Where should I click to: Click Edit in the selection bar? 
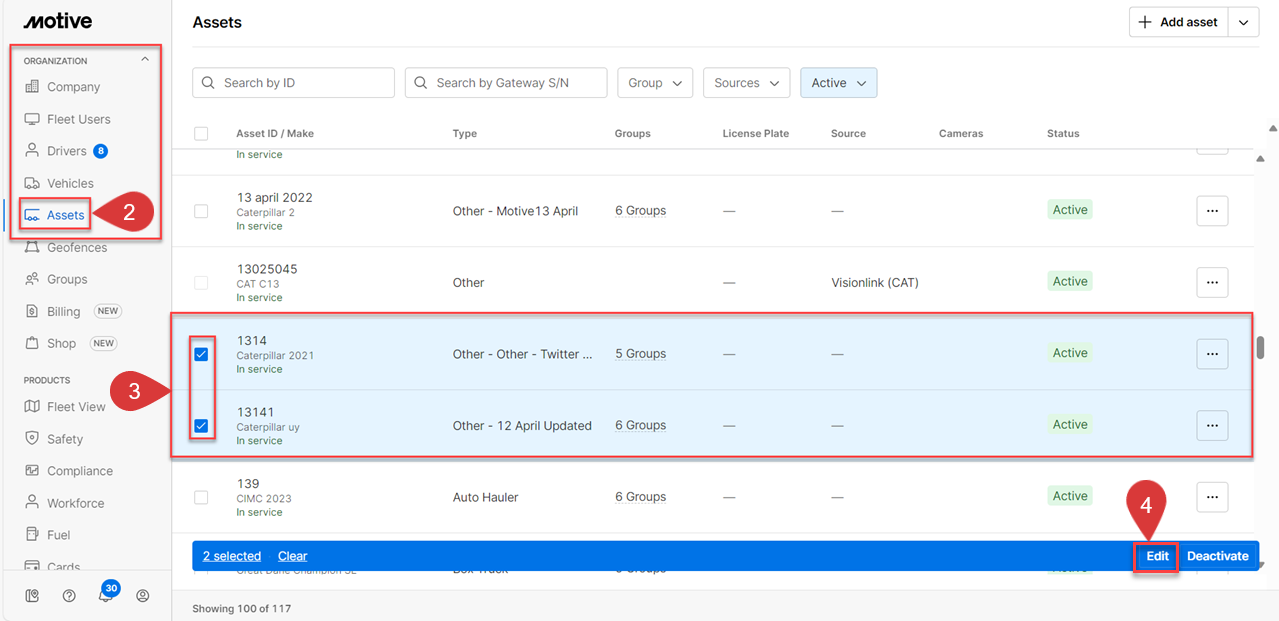pos(1157,556)
